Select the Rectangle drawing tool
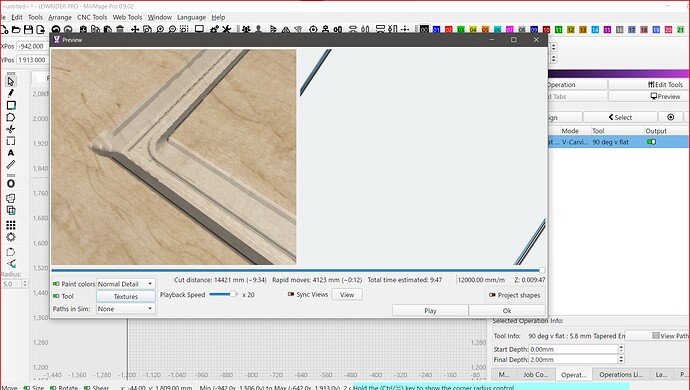Viewport: 690px width, 390px height. click(x=11, y=105)
